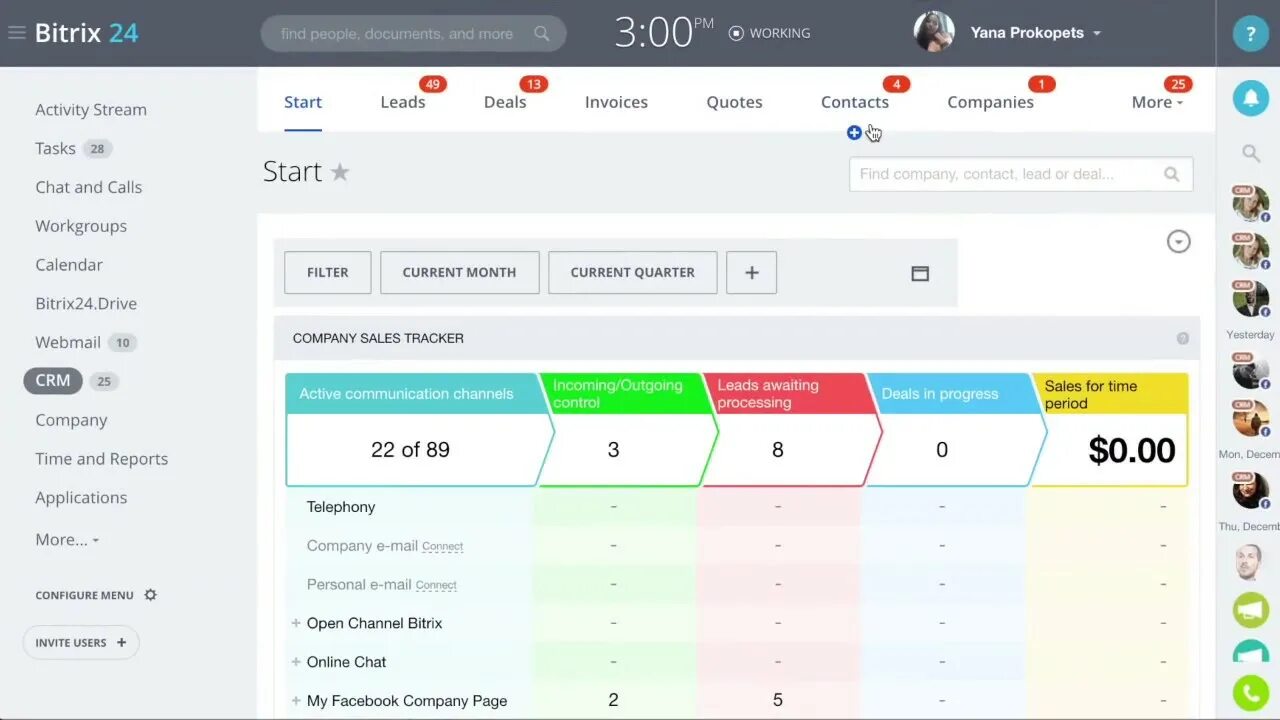Open Tasks in the left sidebar
This screenshot has height=720, width=1280.
point(55,149)
